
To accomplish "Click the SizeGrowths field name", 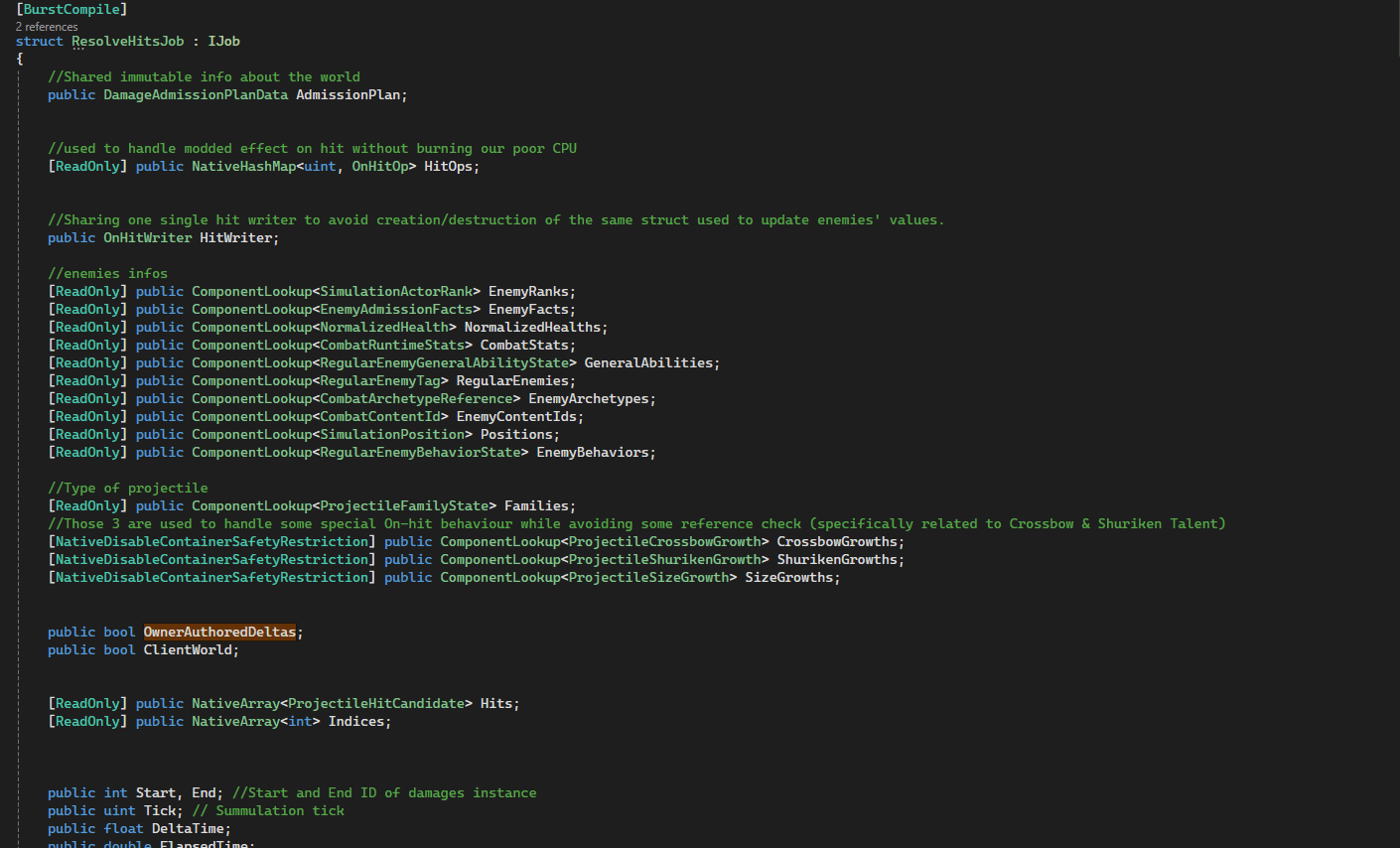I will click(789, 577).
